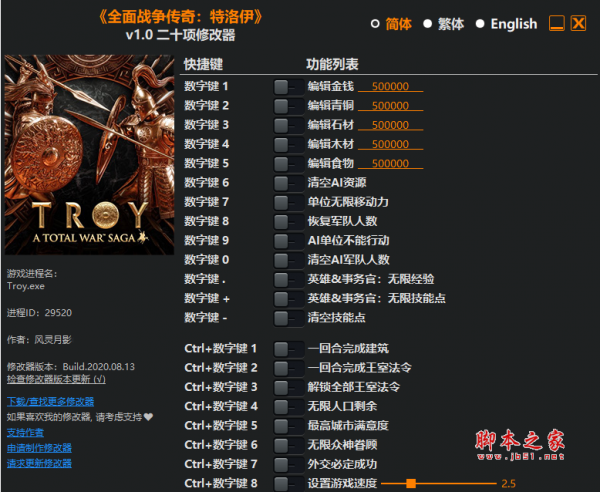Click the Build.2020.08.13 version text
The image size is (600, 492).
click(x=99, y=367)
